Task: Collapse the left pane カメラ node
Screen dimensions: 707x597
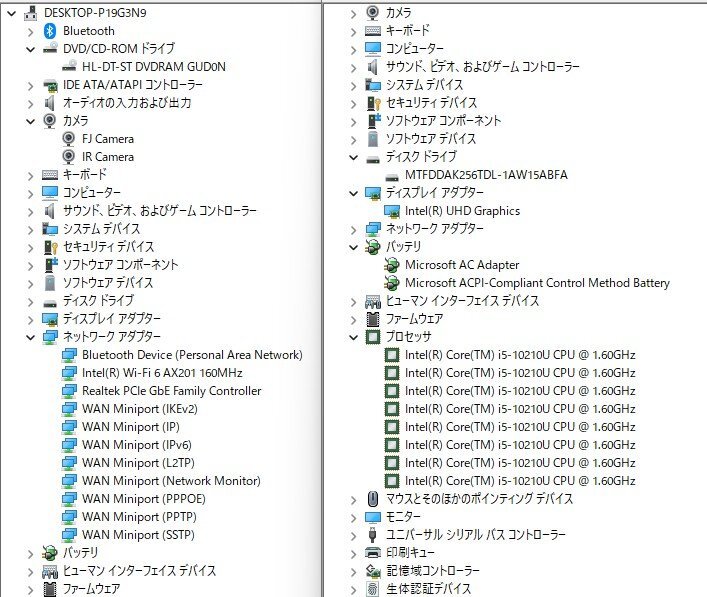Action: tap(31, 121)
